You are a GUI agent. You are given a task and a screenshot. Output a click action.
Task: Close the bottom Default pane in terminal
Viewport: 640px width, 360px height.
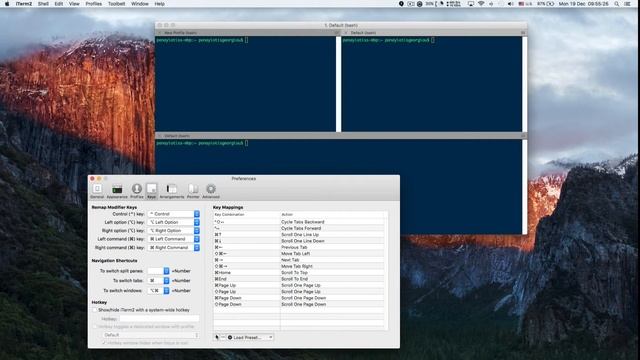(x=160, y=136)
